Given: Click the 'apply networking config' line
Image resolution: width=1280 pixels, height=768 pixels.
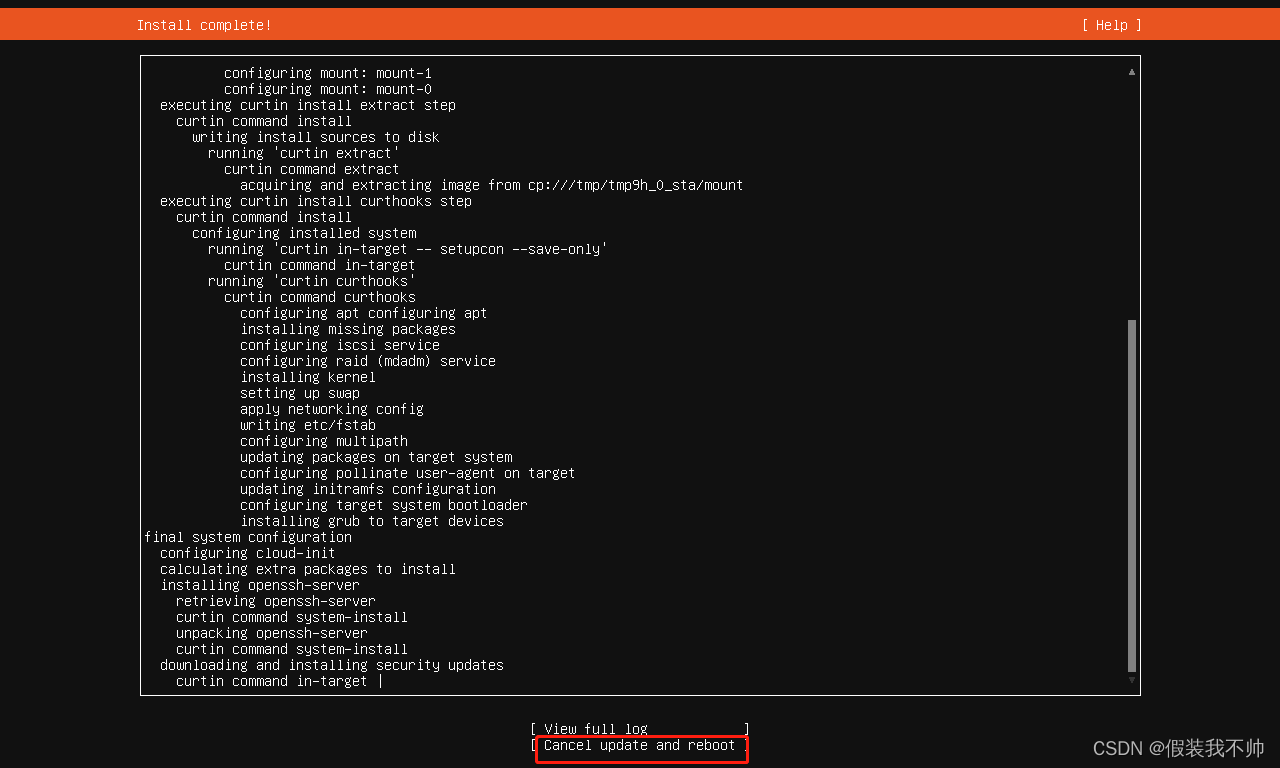Looking at the screenshot, I should (332, 409).
